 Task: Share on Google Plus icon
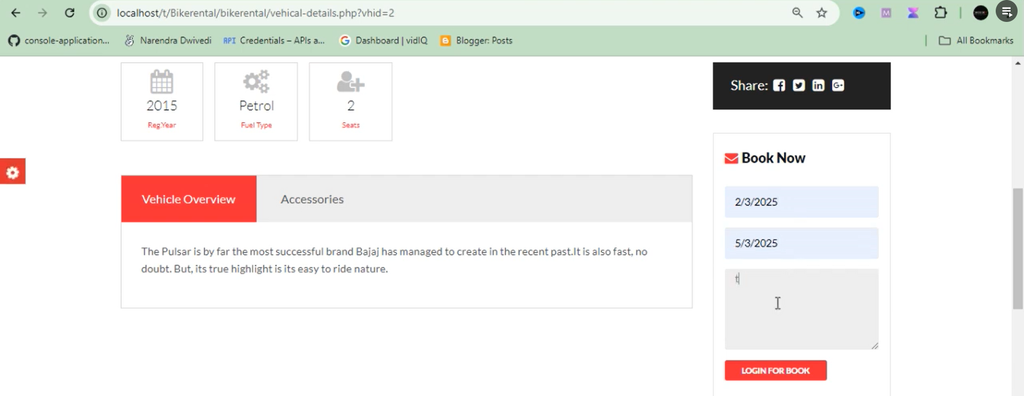(838, 86)
